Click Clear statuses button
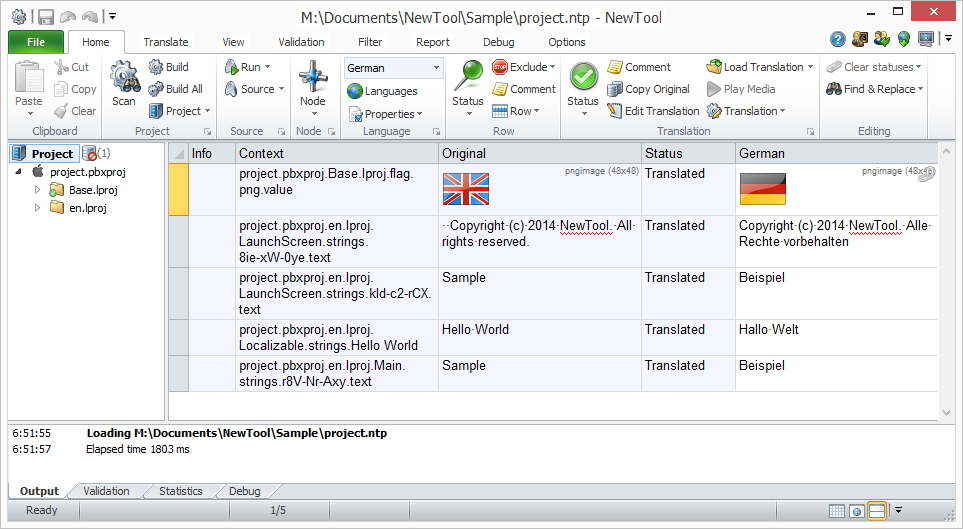The height and width of the screenshot is (529, 963). (874, 67)
